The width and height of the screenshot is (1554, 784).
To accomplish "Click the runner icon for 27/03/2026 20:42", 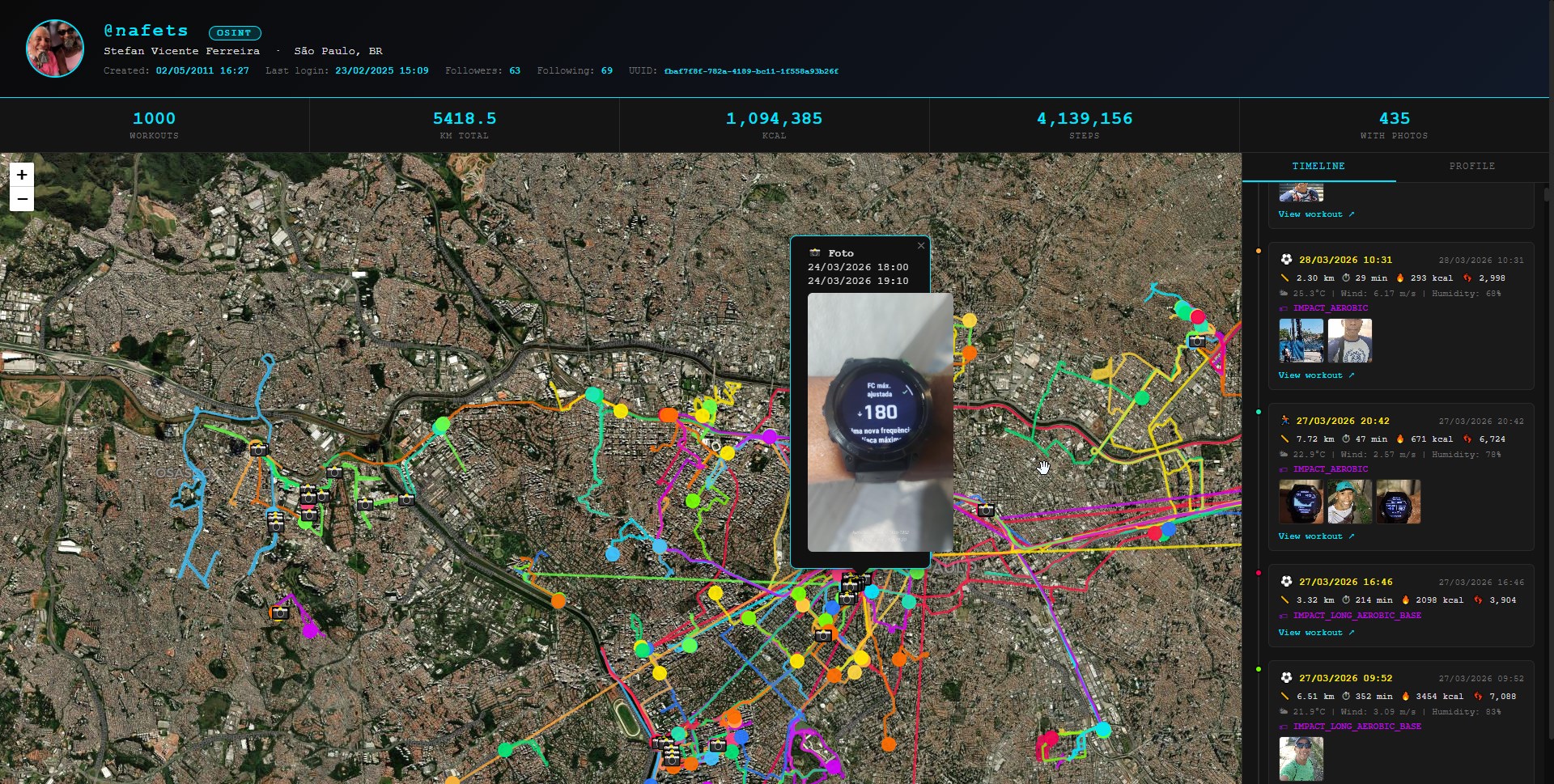I will [x=1285, y=421].
